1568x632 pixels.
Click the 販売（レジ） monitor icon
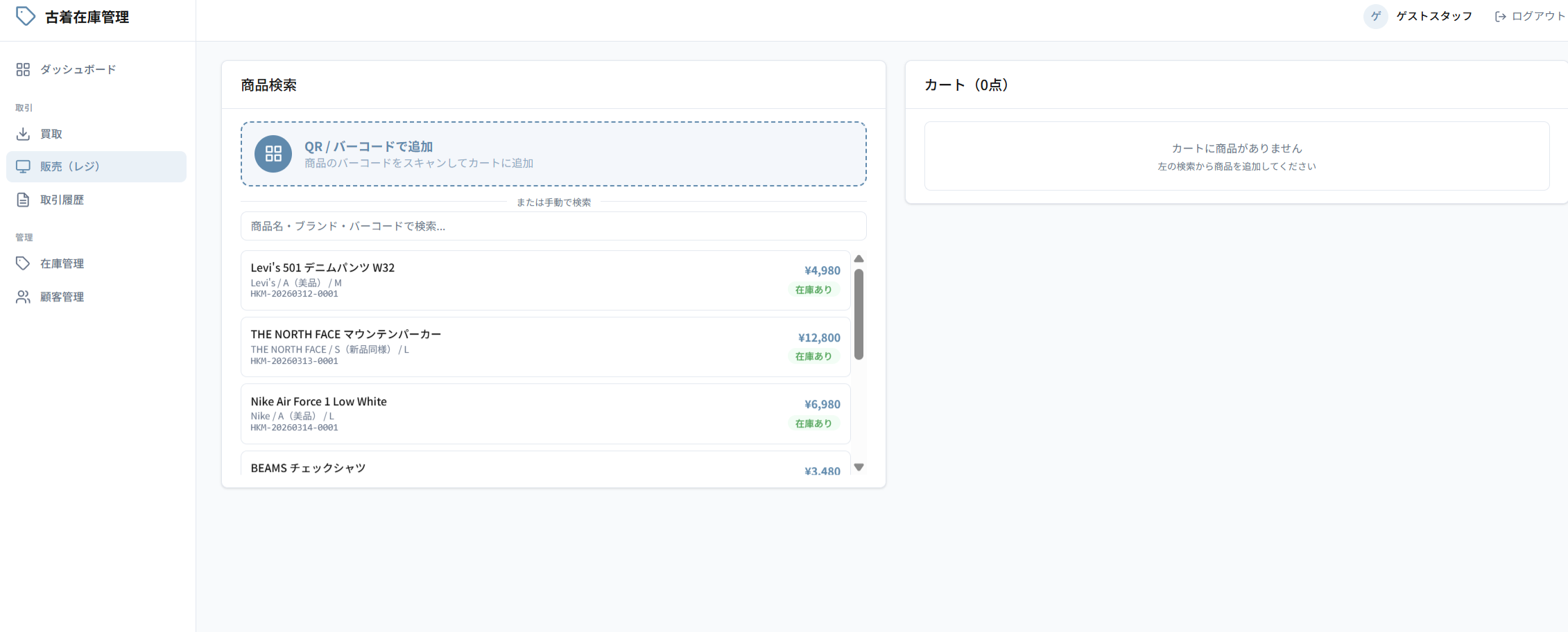coord(23,167)
